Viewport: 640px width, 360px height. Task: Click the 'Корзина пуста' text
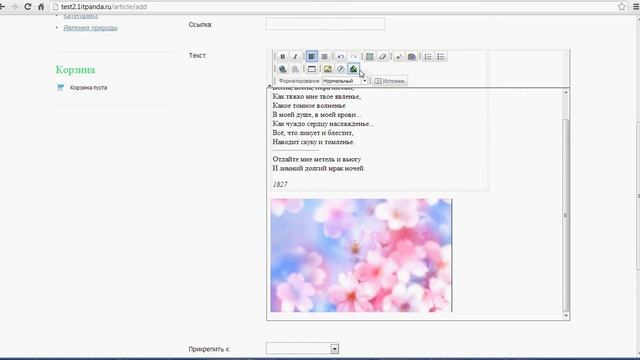[89, 87]
